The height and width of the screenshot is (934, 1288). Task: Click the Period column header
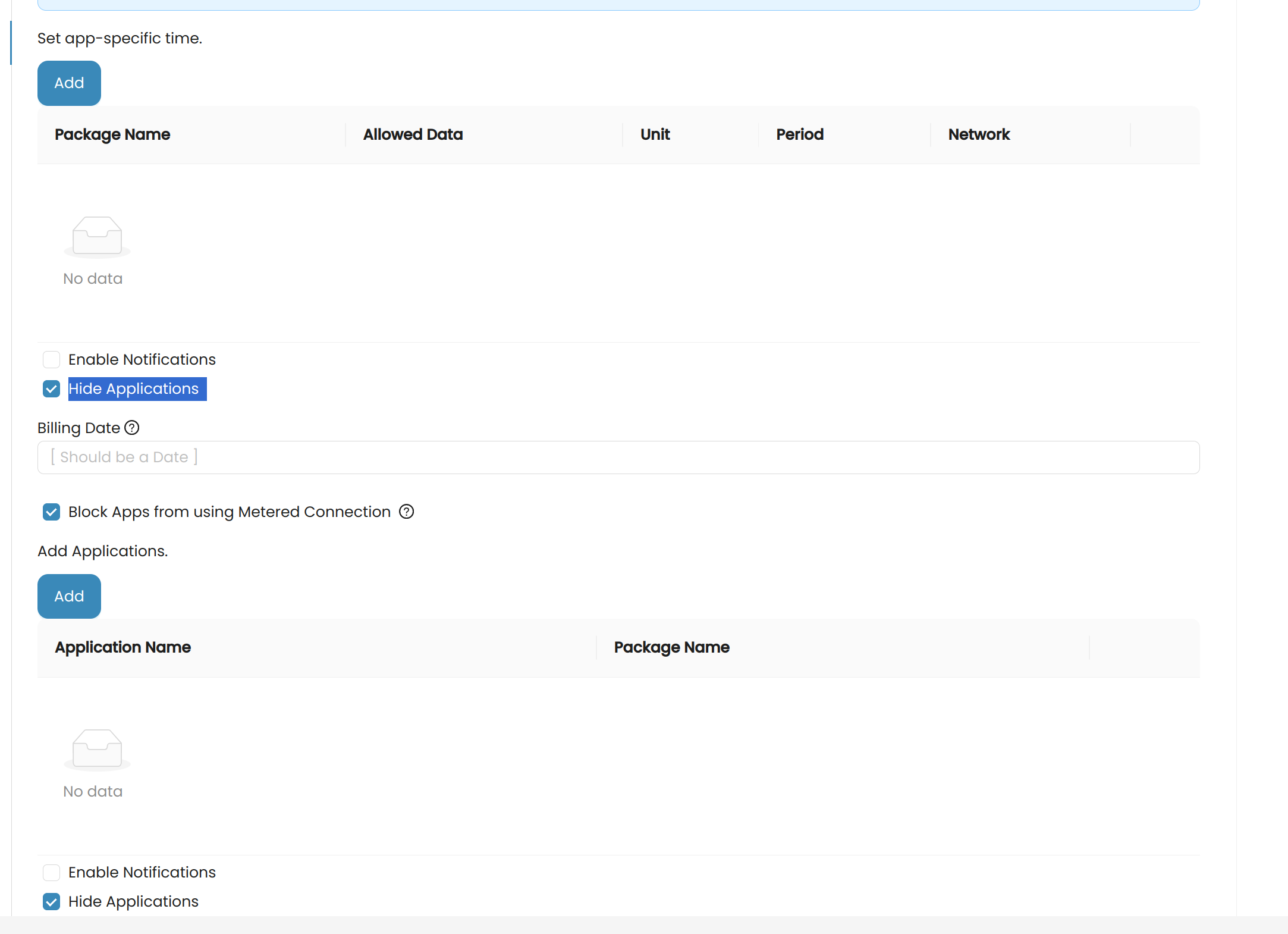coord(799,134)
